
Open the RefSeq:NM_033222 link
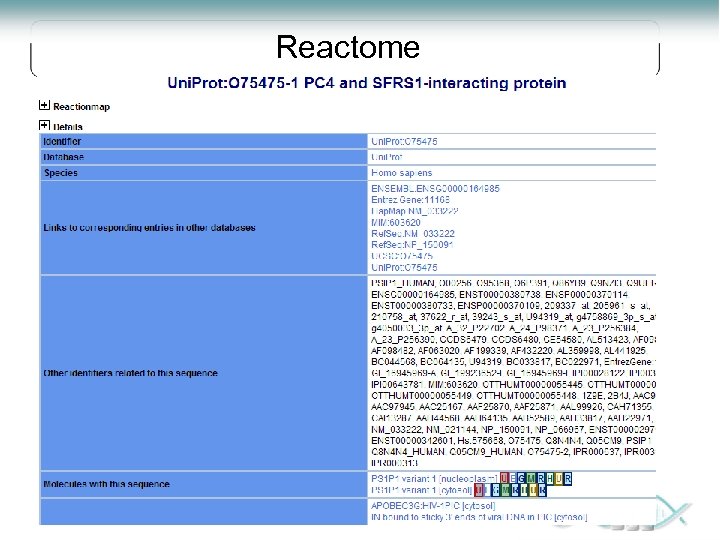point(413,234)
